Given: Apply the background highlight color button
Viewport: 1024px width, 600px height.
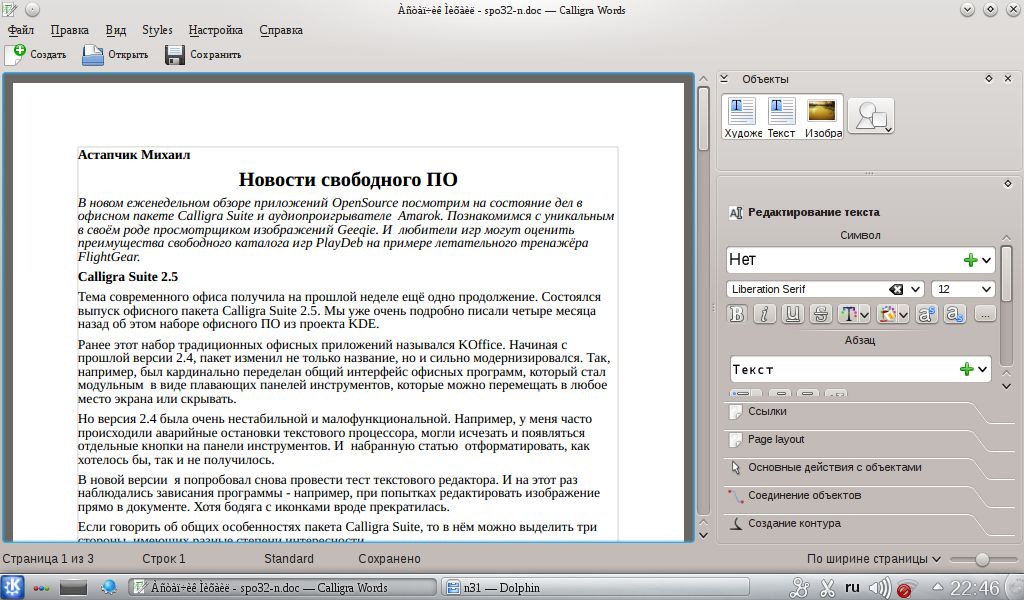Looking at the screenshot, I should (887, 314).
